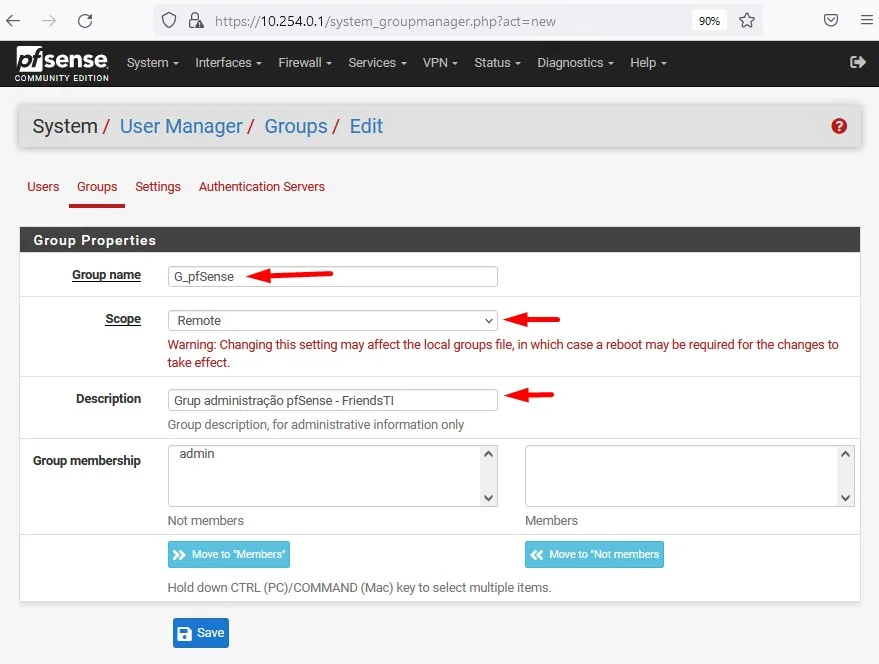The height and width of the screenshot is (664, 879).
Task: Click the red help question mark icon
Action: pos(839,126)
